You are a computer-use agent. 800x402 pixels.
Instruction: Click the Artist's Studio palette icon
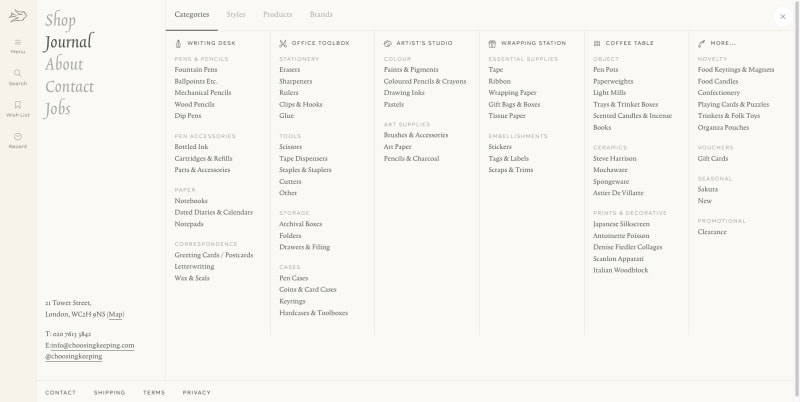click(388, 43)
